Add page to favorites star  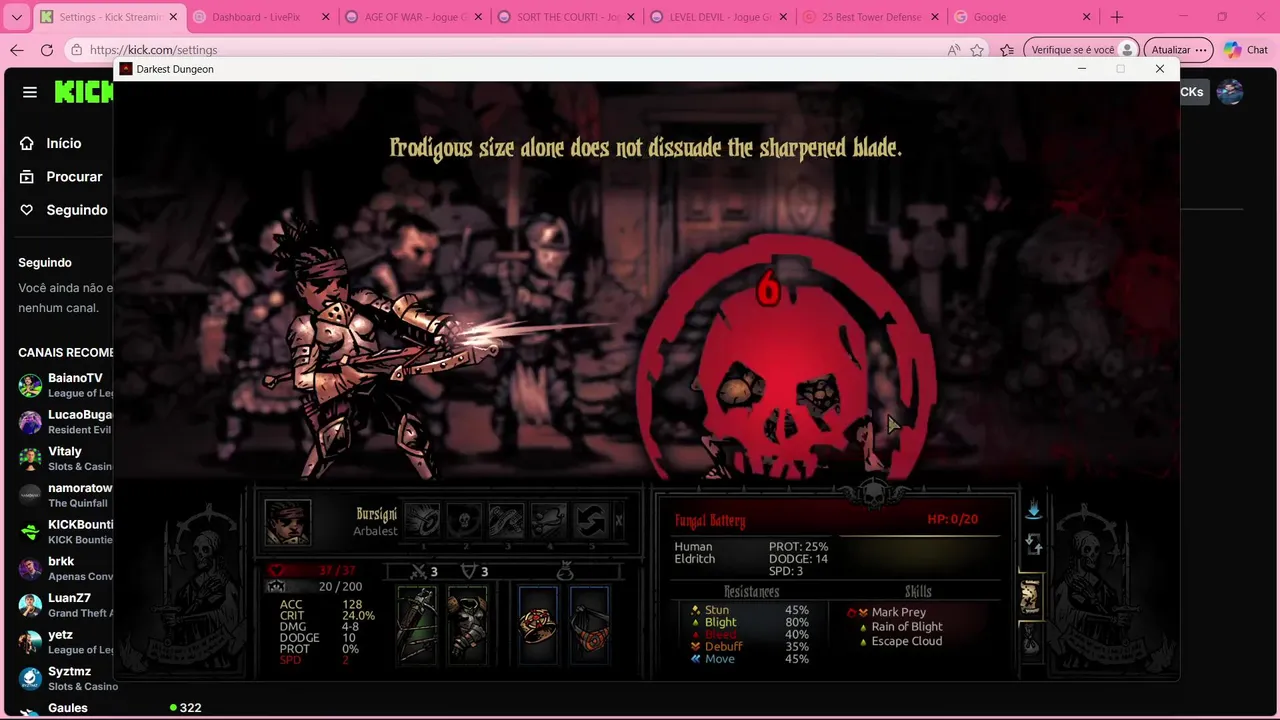pyautogui.click(x=977, y=50)
